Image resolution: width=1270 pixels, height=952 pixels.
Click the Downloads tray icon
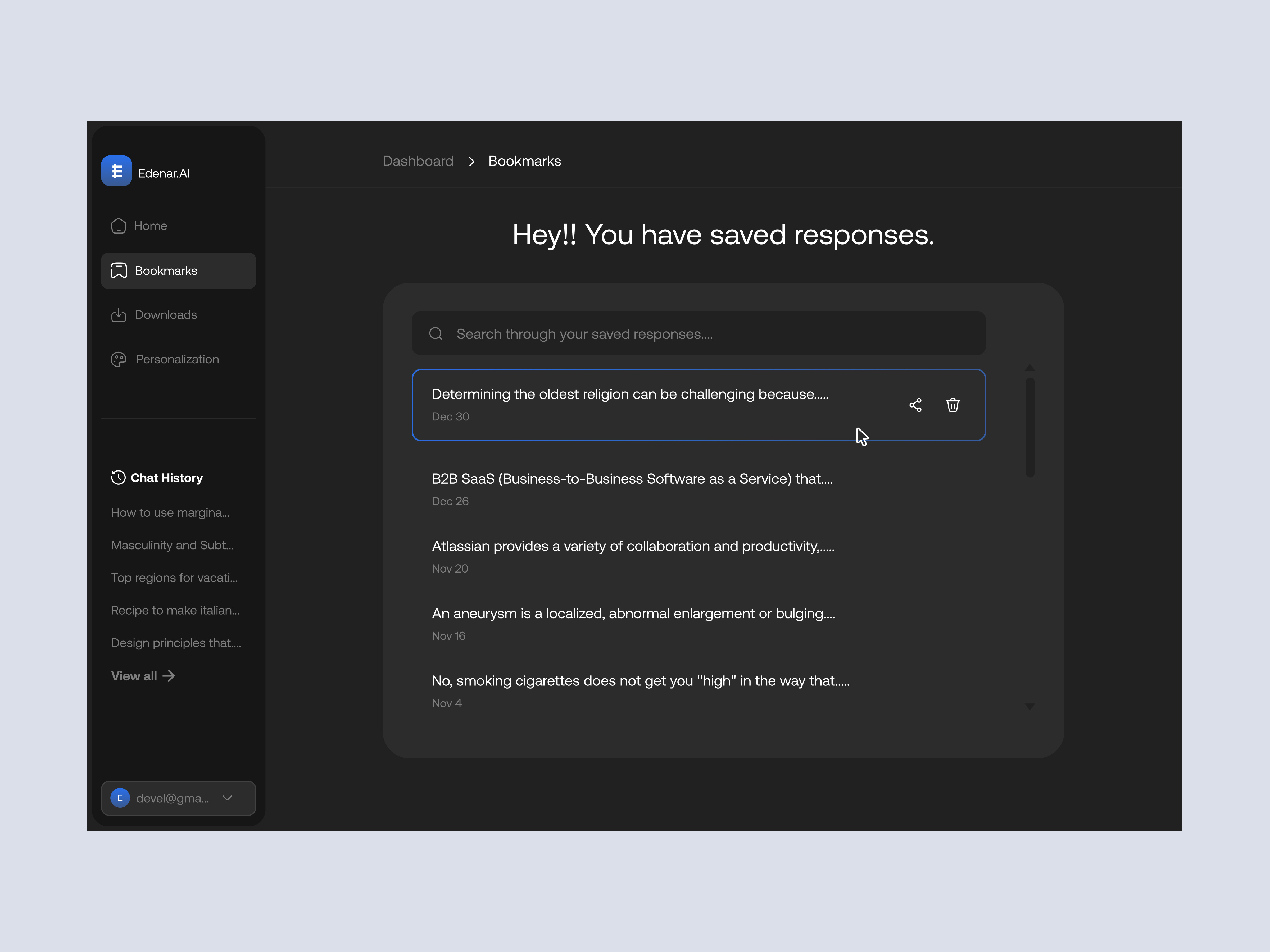(118, 314)
